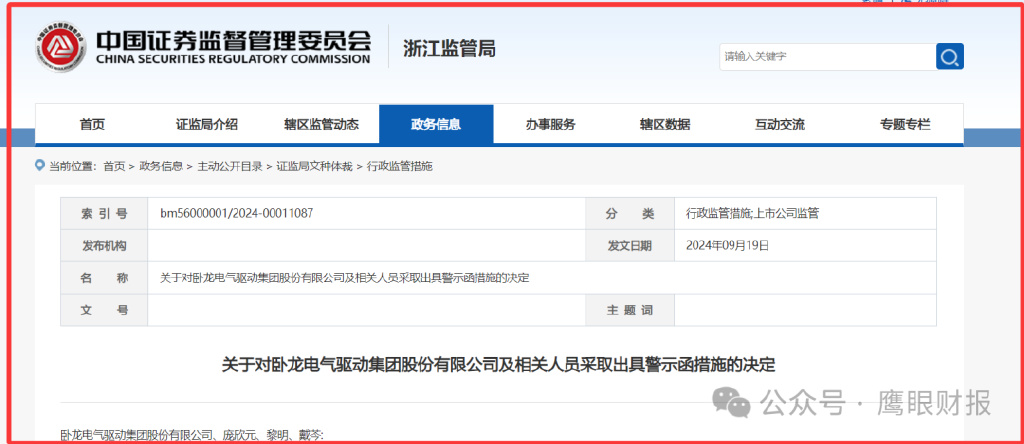Click addressee line 卧龙电气驱动集团股份有限公司、庞欣元、黎明、戴芩
Viewport: 1024px width, 444px height.
[x=192, y=435]
